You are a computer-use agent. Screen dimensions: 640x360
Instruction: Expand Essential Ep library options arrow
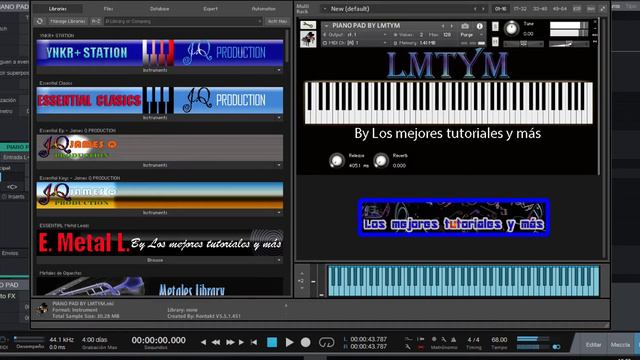pos(279,165)
